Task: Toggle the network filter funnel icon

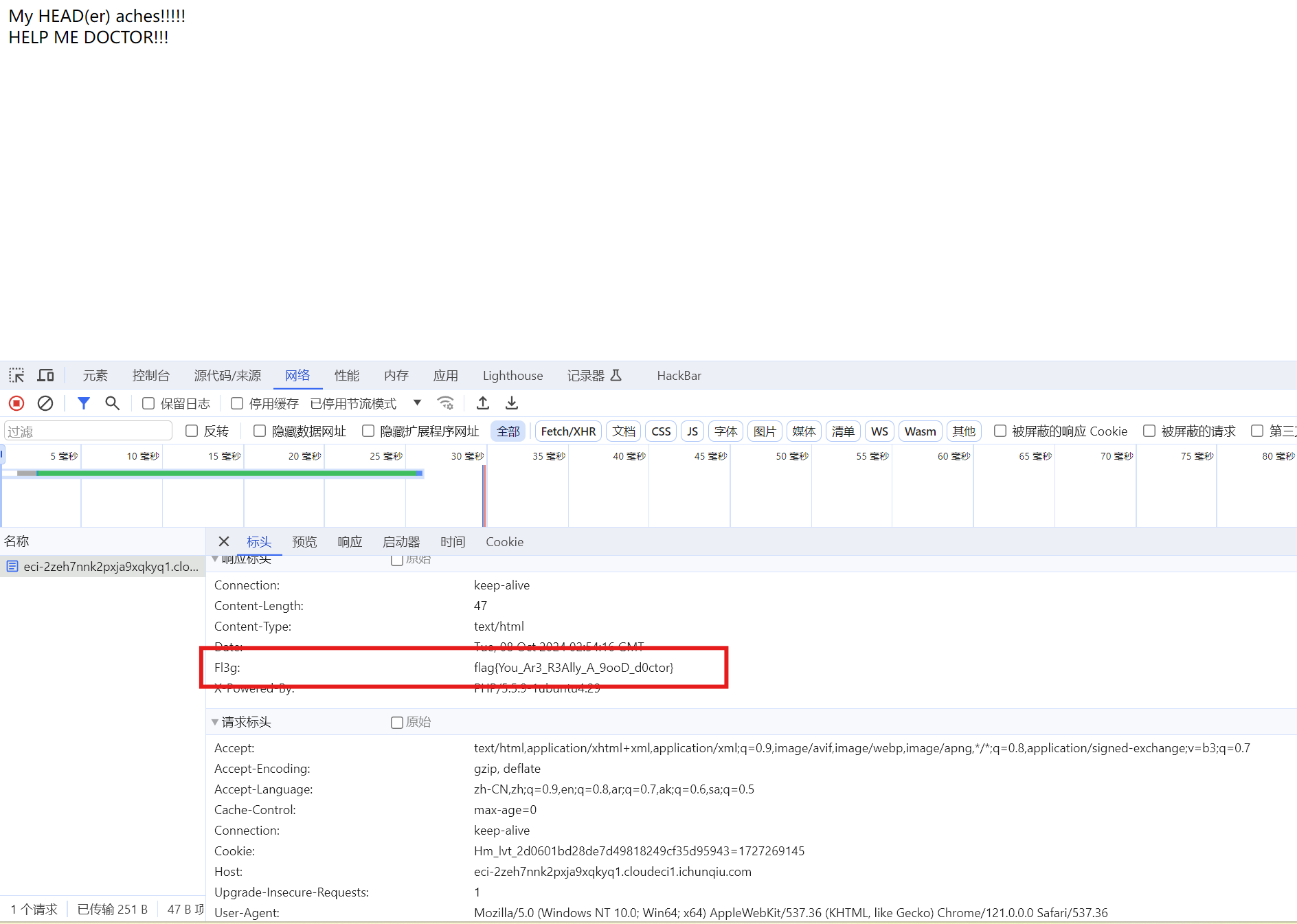Action: click(x=83, y=403)
